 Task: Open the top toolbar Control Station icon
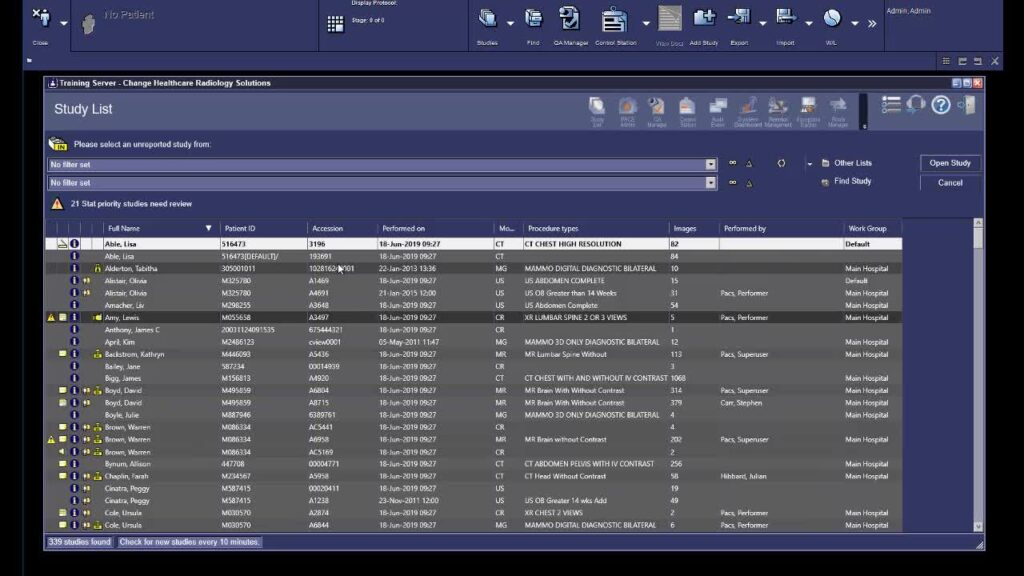tap(614, 20)
